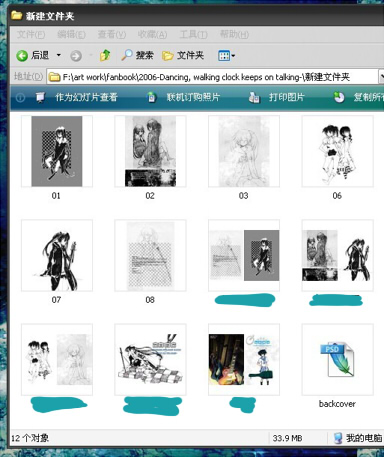The image size is (384, 457).
Task: Select thumbnail of image 07
Action: point(57,255)
